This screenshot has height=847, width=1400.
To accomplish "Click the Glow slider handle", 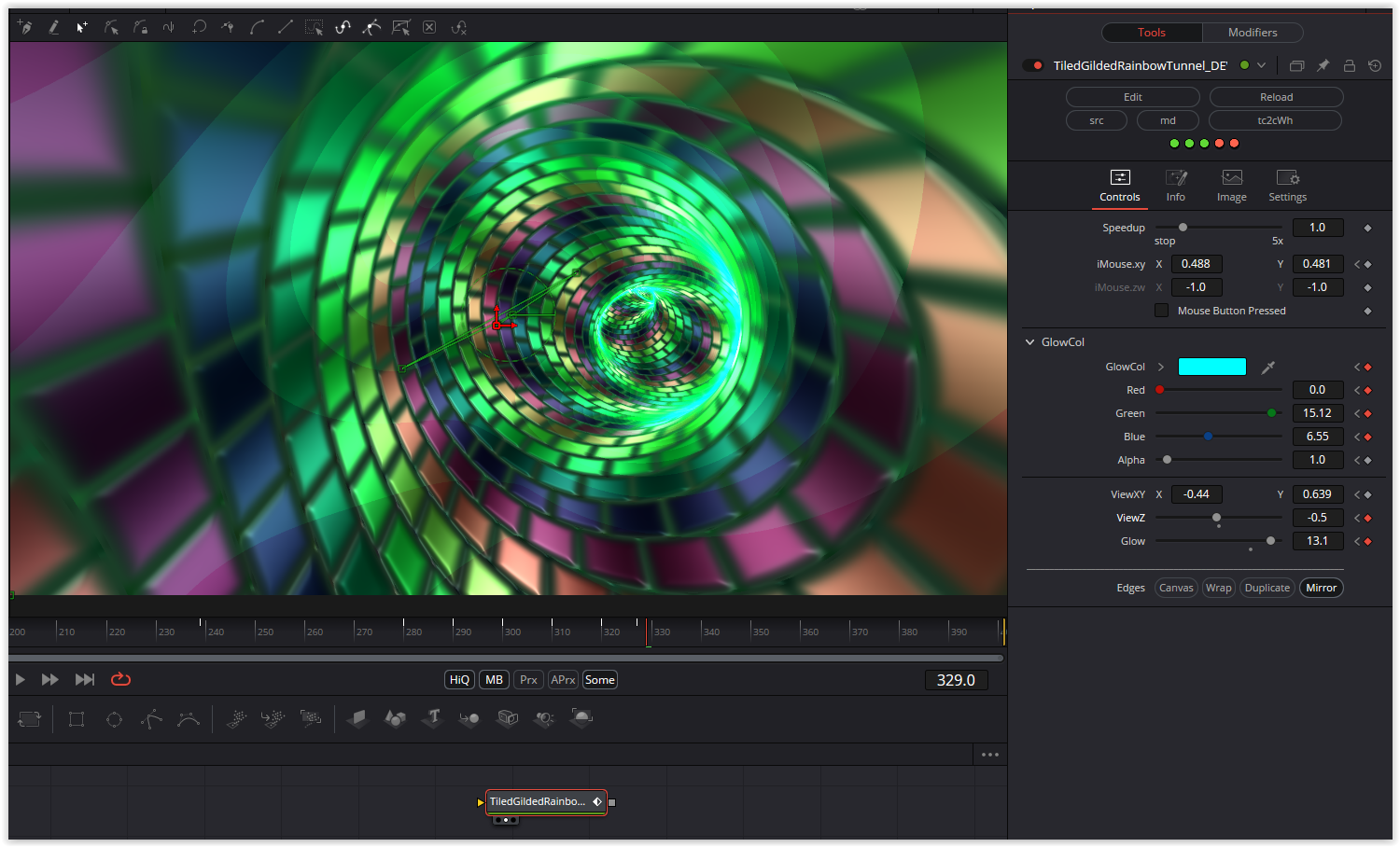I will coord(1270,541).
